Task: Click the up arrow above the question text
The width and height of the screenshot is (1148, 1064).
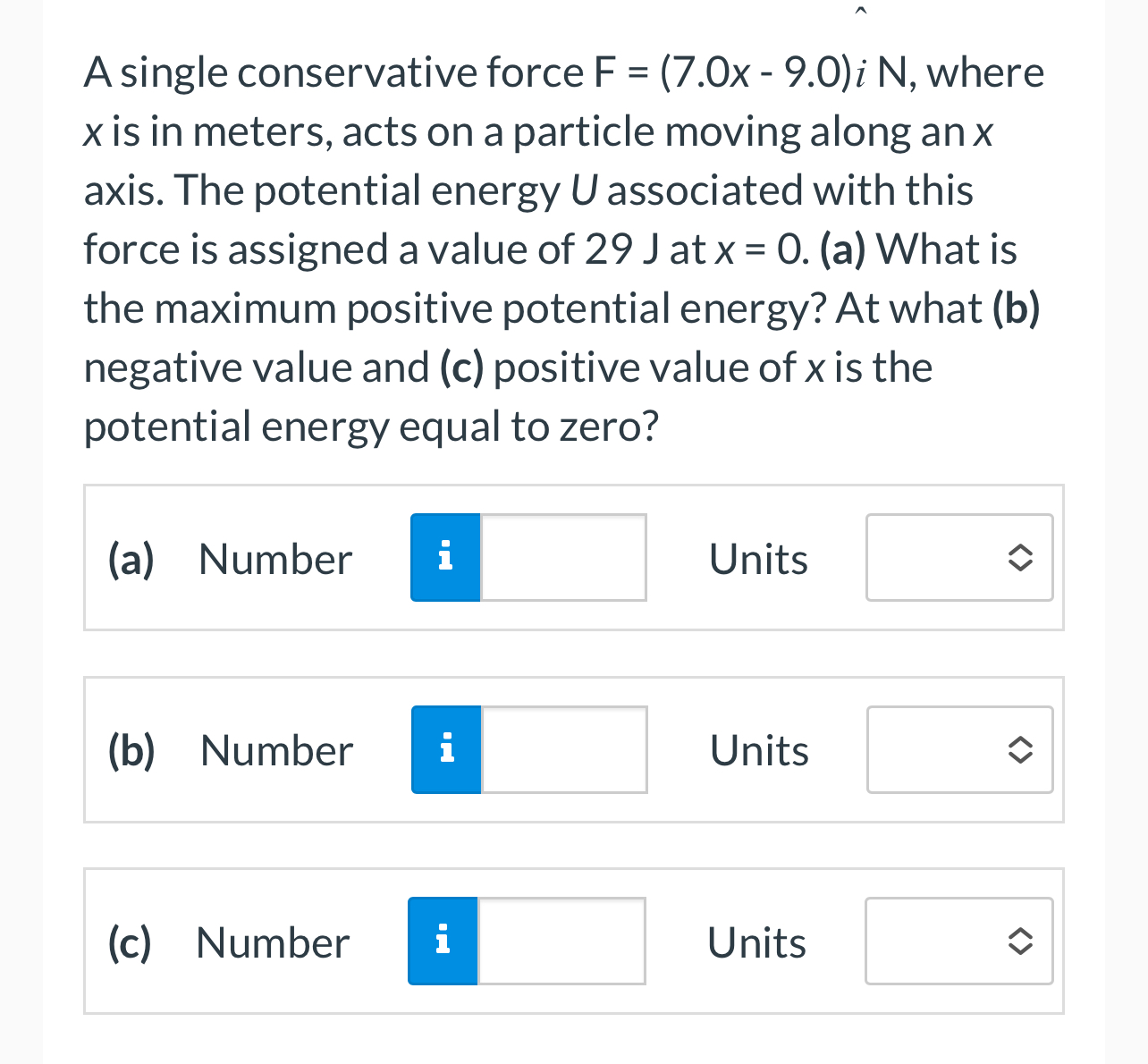Action: coord(860,9)
